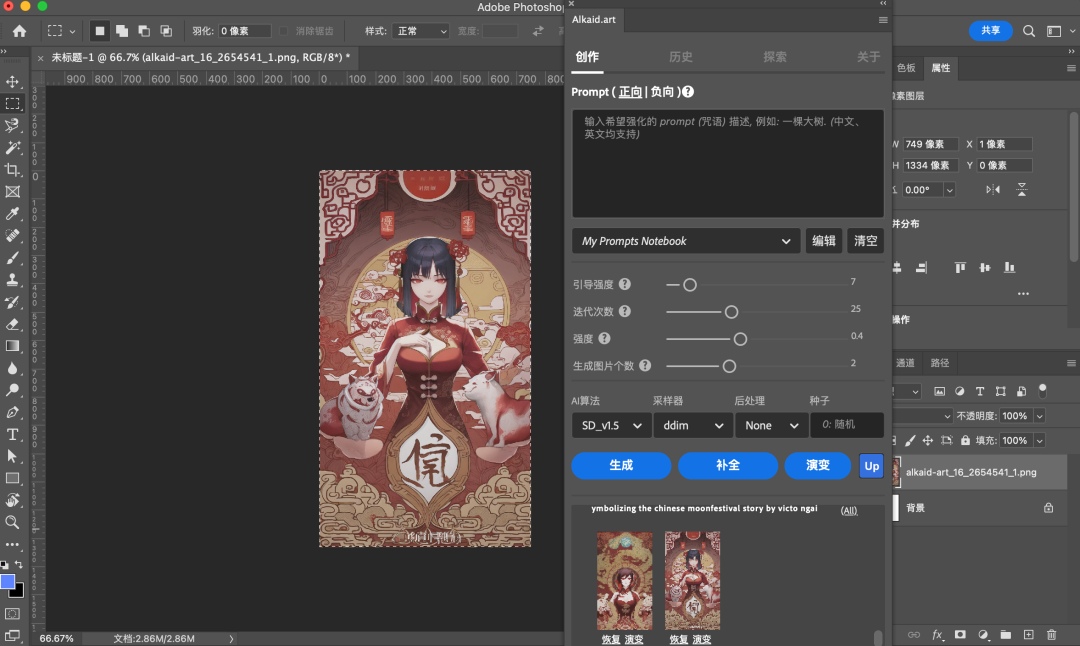Switch to the 属性 panel tab
1080x646 pixels.
click(x=941, y=68)
